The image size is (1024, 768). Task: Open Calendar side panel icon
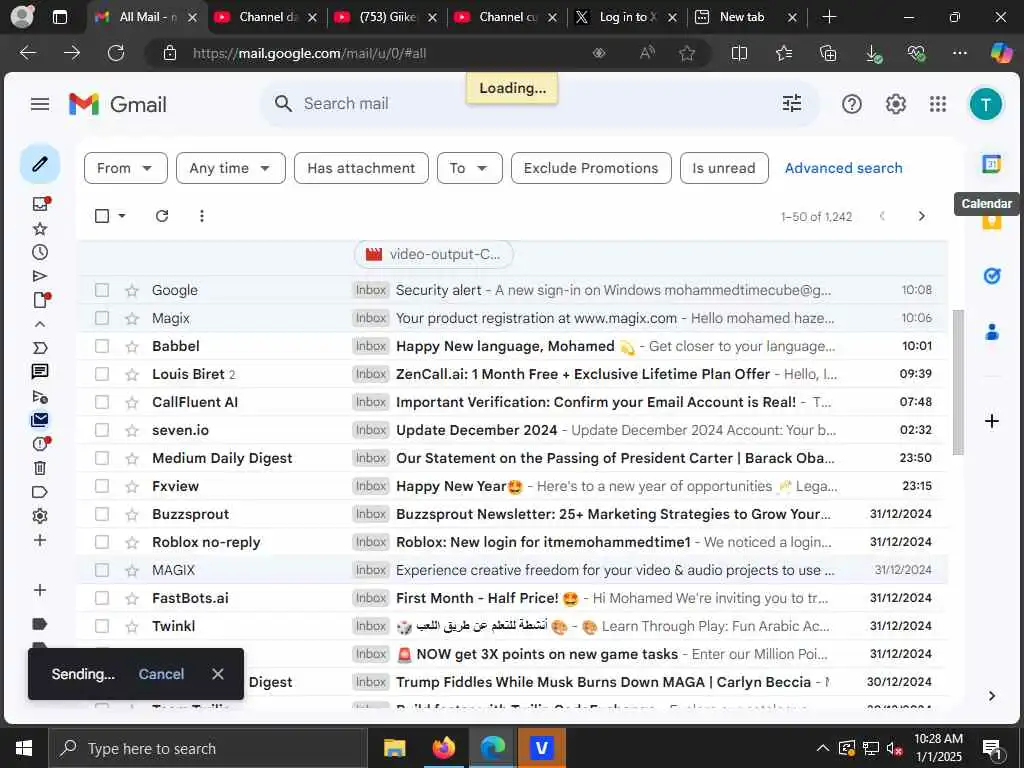991,164
